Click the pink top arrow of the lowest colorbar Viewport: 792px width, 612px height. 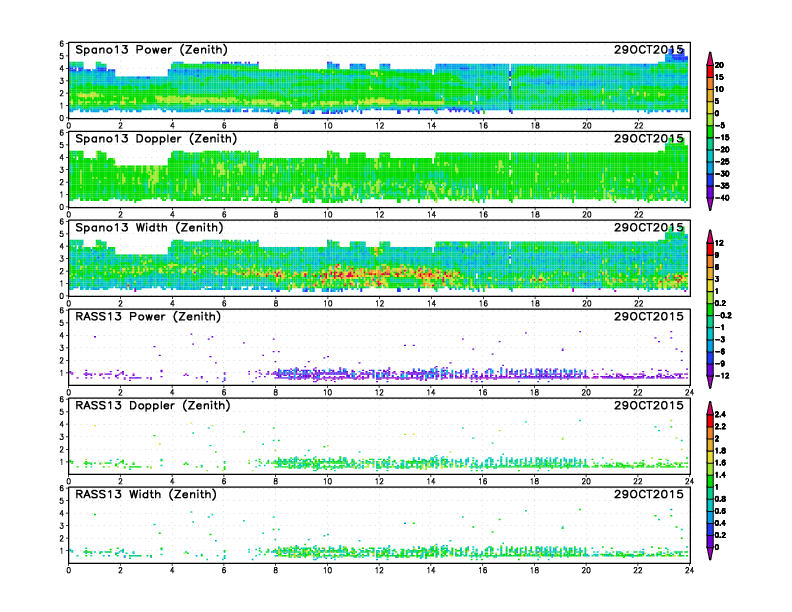point(710,407)
